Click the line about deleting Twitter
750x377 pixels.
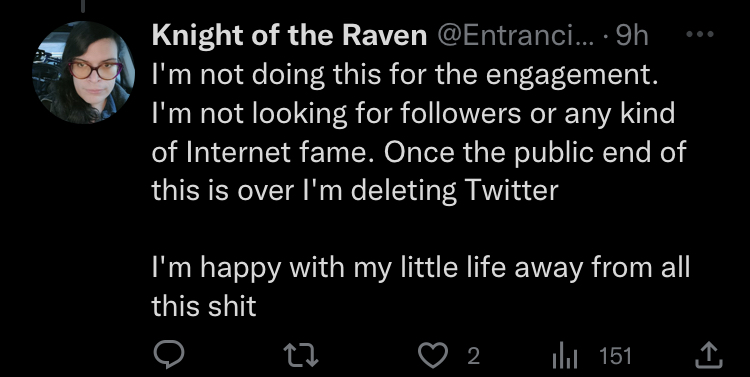point(355,191)
